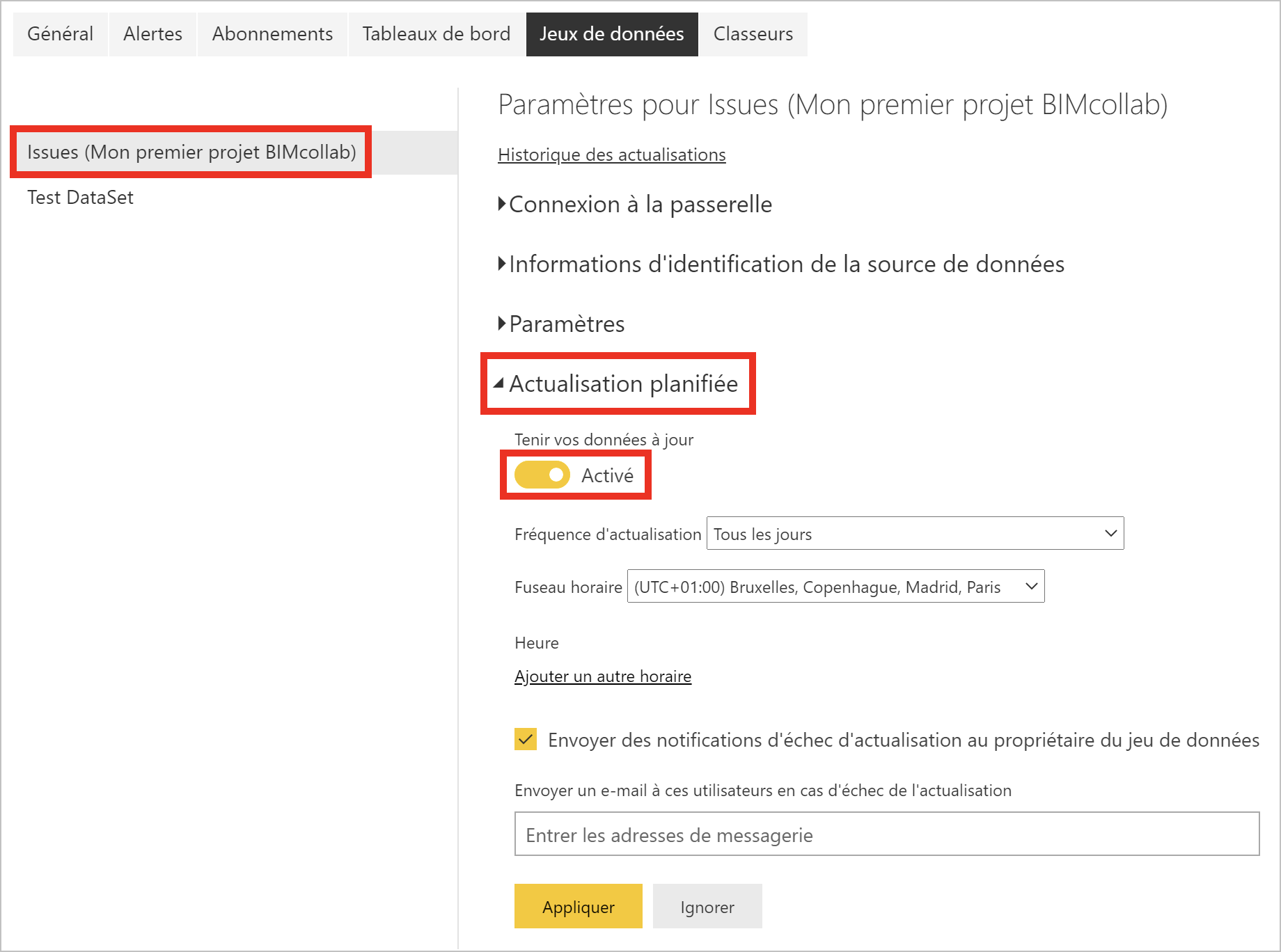The width and height of the screenshot is (1281, 952).
Task: Click the 'Tenir vos données à jour' label
Action: 604,440
